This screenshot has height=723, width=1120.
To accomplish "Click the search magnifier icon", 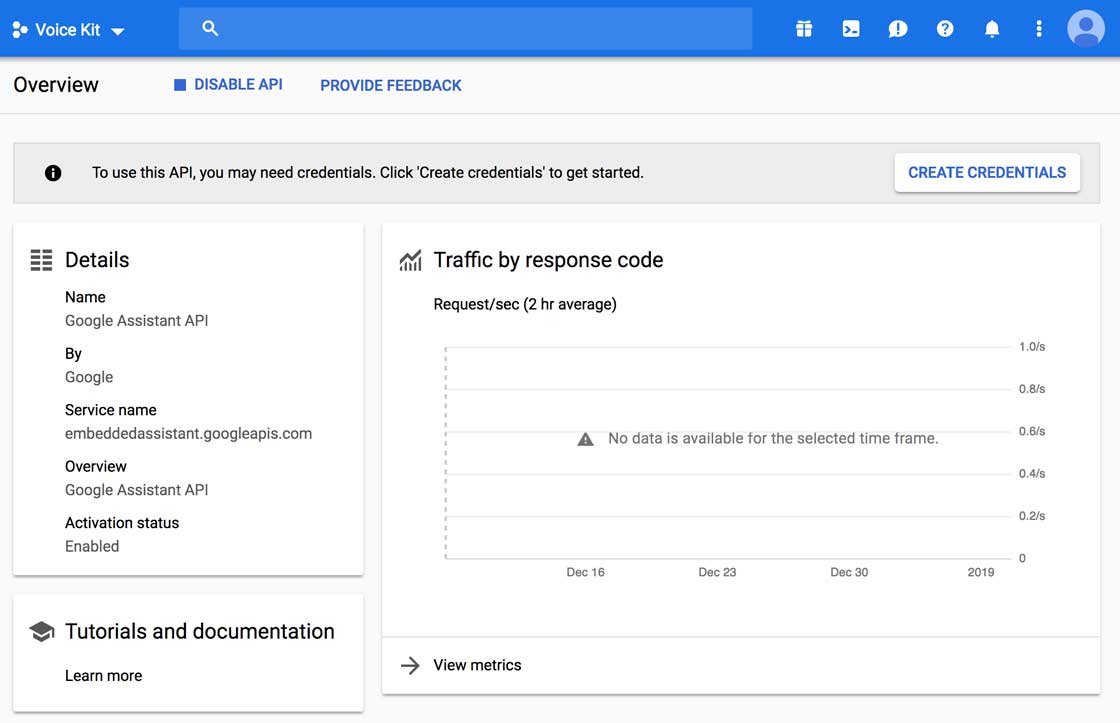I will [210, 29].
